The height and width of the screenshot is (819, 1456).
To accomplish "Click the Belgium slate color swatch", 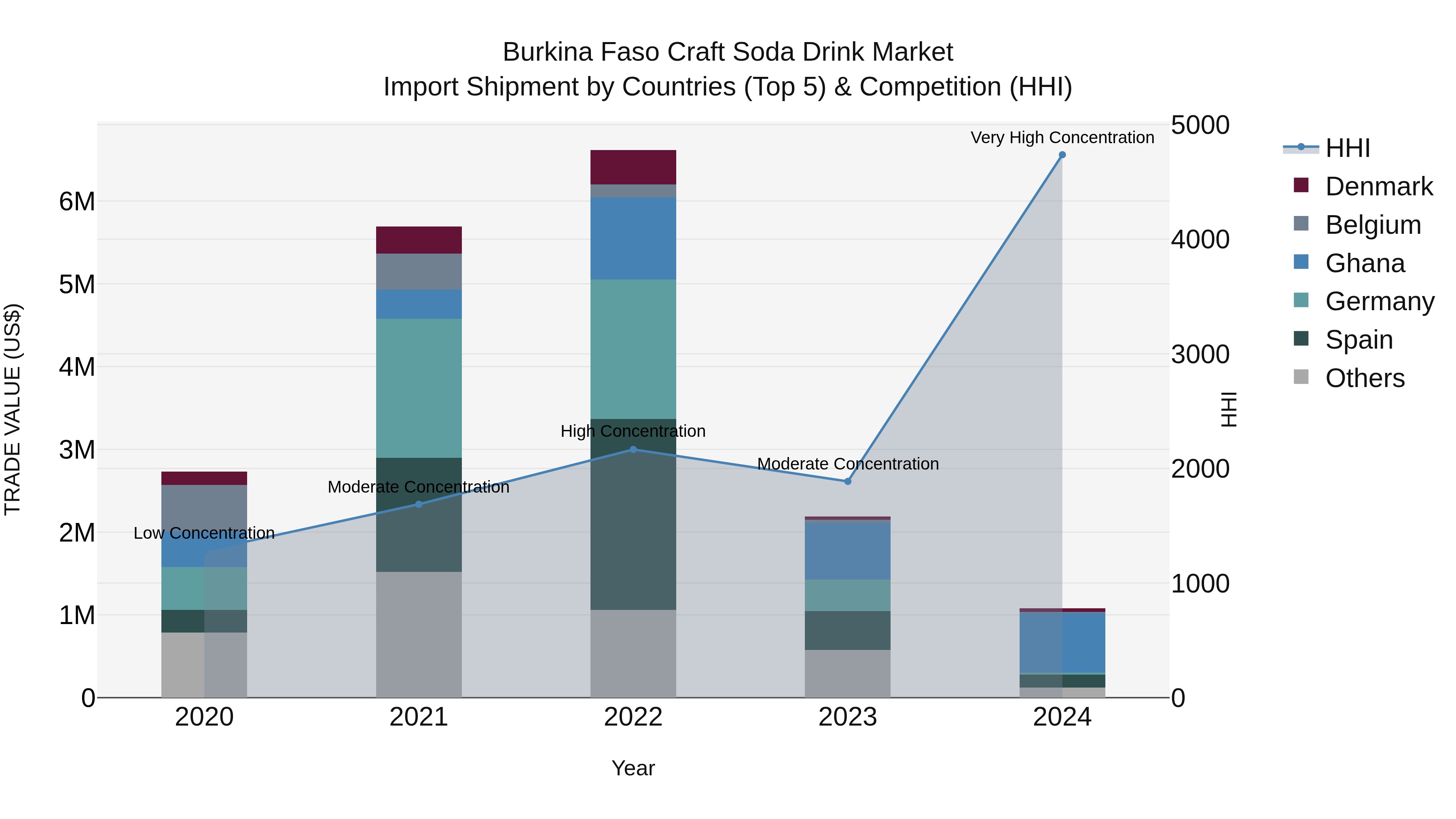I will (1301, 223).
